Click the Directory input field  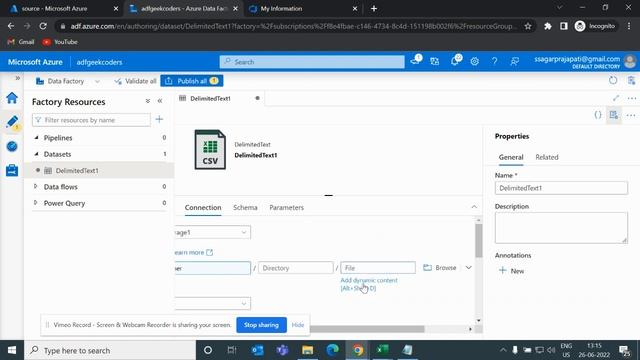click(x=296, y=268)
